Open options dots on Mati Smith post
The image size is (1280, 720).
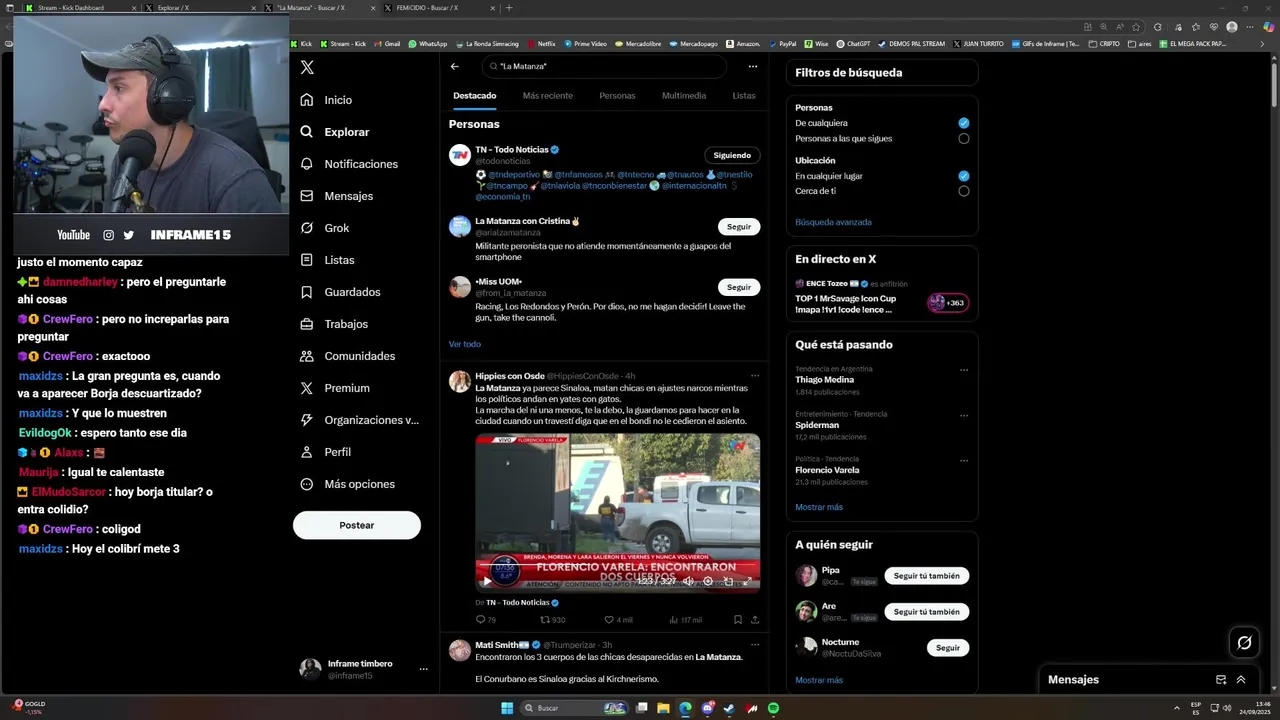click(x=755, y=645)
